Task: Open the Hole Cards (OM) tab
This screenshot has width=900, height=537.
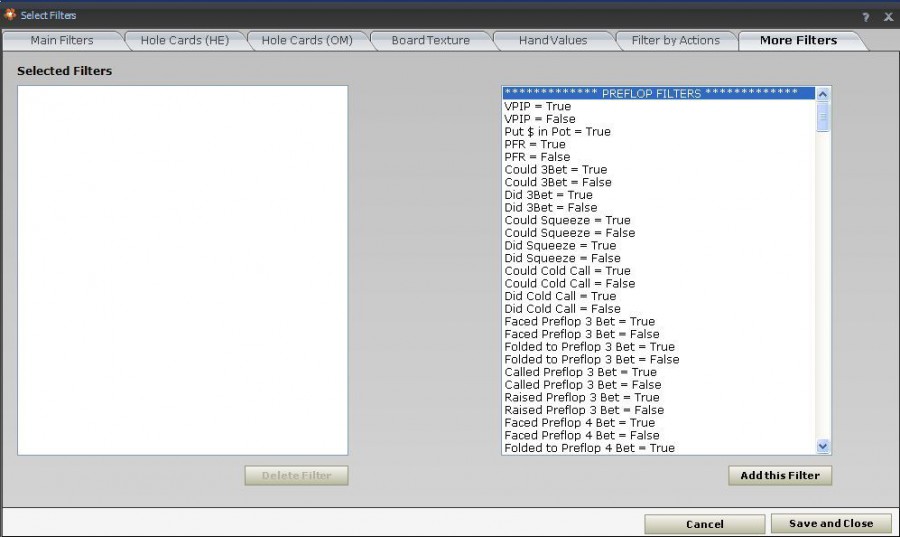Action: click(x=306, y=40)
